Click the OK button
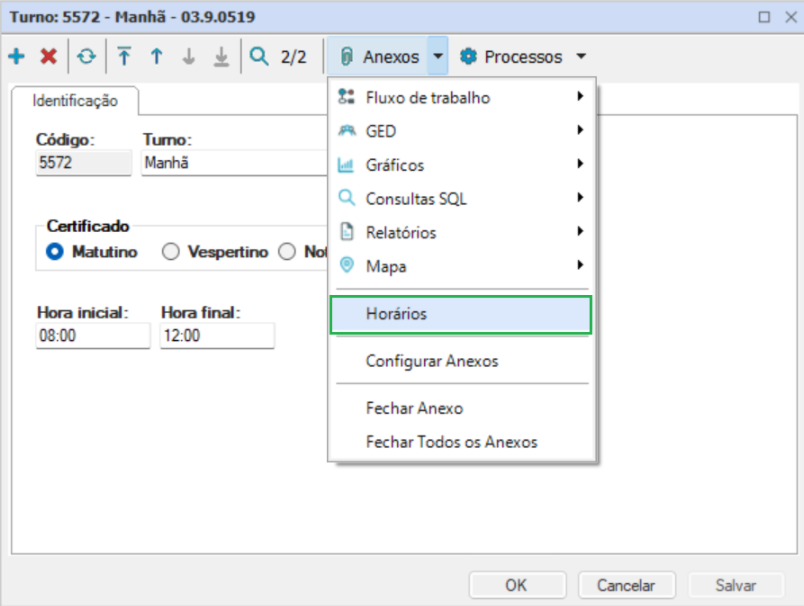 click(517, 585)
